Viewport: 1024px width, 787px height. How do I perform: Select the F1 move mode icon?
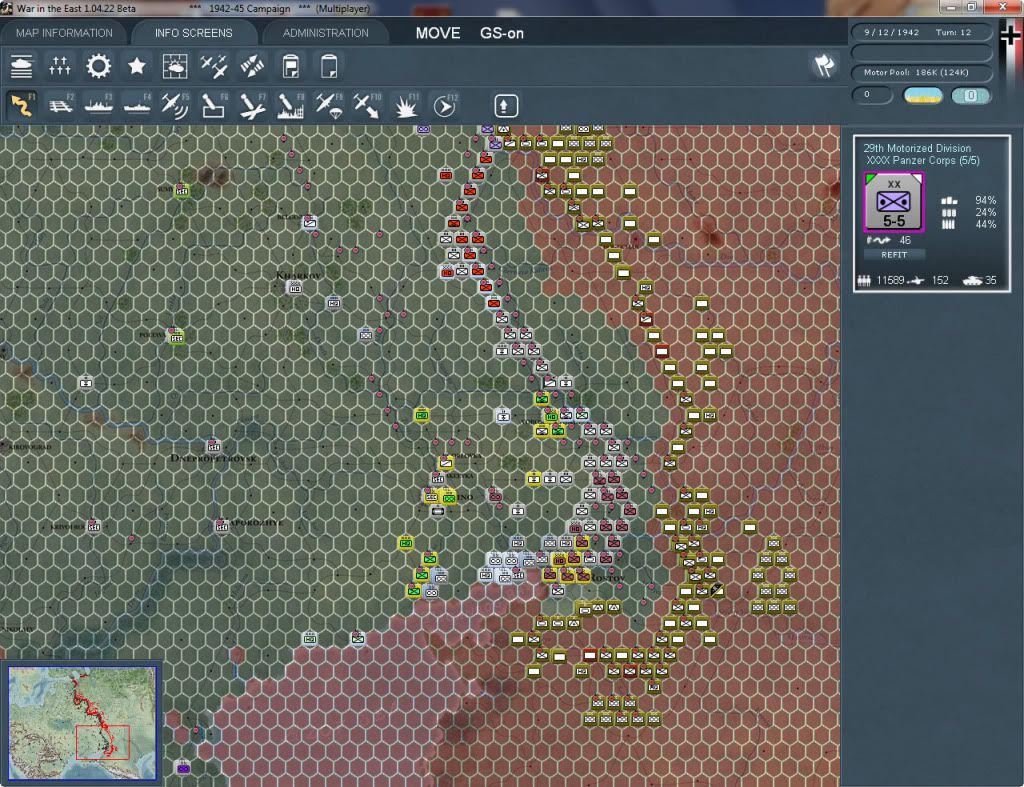click(x=22, y=105)
